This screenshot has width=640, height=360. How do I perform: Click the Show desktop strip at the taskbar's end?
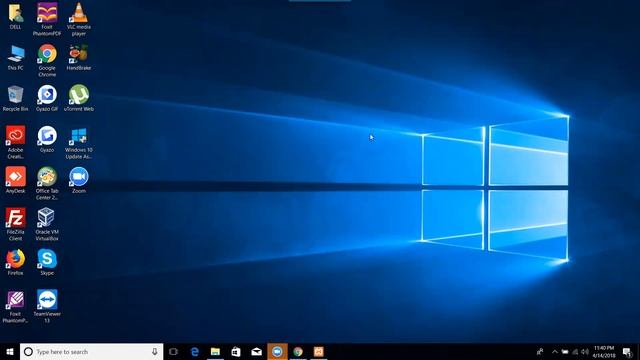click(x=638, y=352)
